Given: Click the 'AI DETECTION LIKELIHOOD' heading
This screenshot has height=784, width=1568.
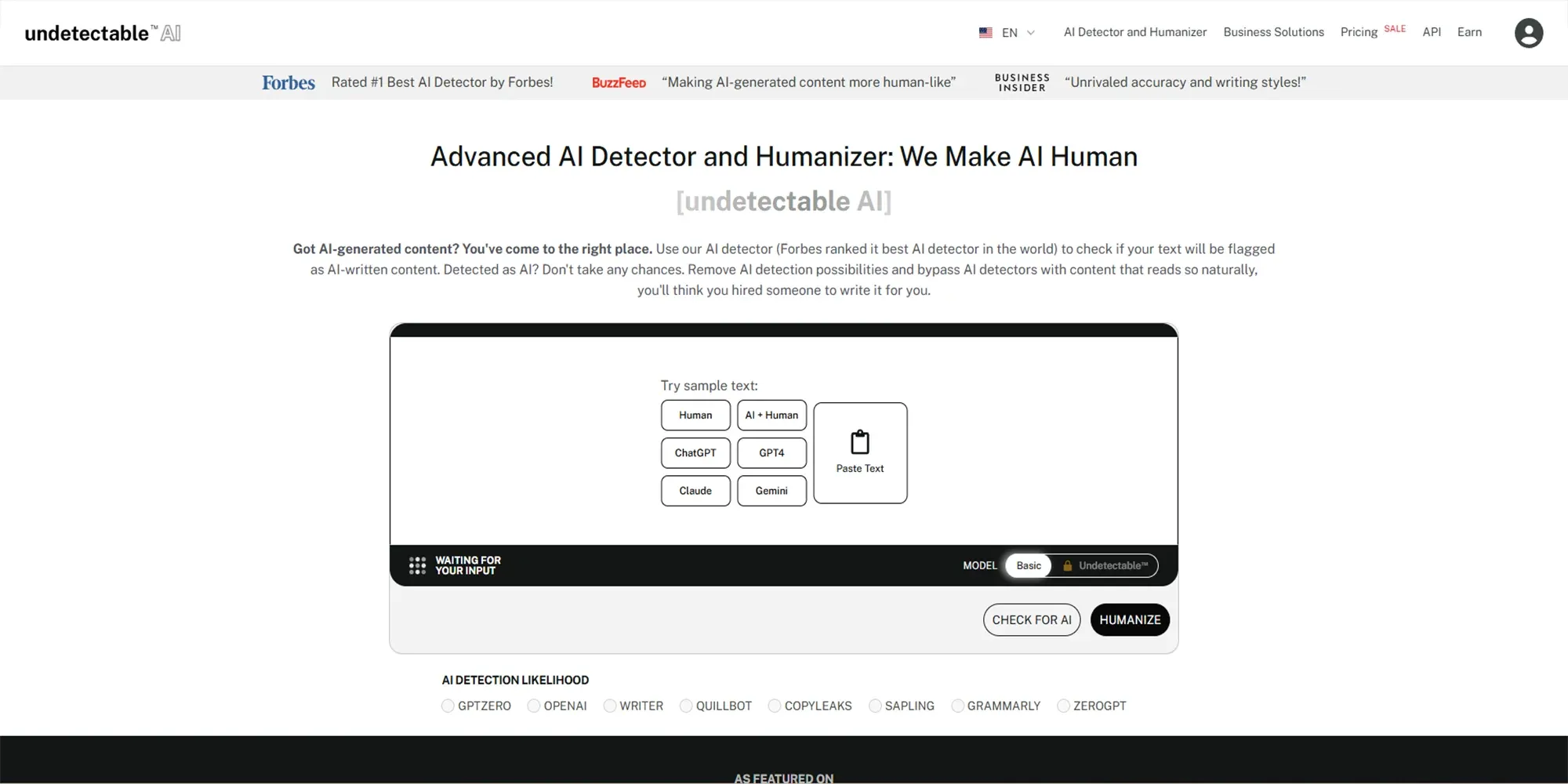Looking at the screenshot, I should tap(515, 681).
